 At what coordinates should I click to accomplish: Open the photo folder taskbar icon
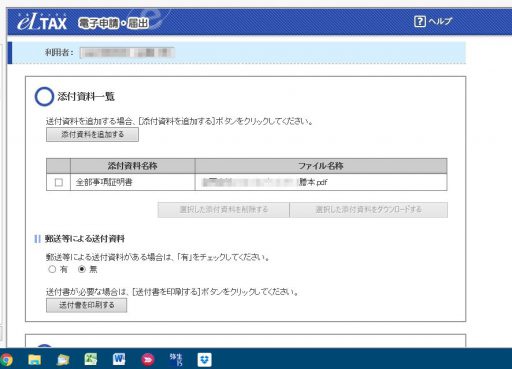coord(63,360)
